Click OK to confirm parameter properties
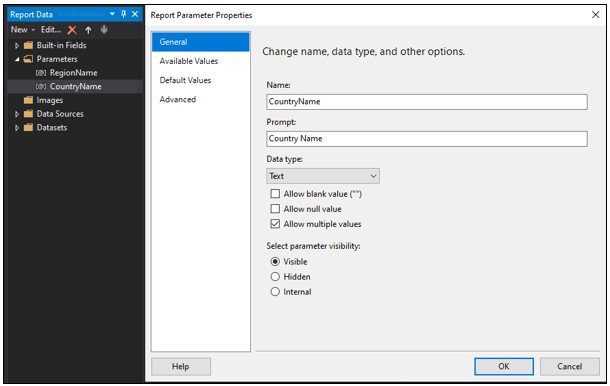This screenshot has height=386, width=610. pyautogui.click(x=504, y=367)
